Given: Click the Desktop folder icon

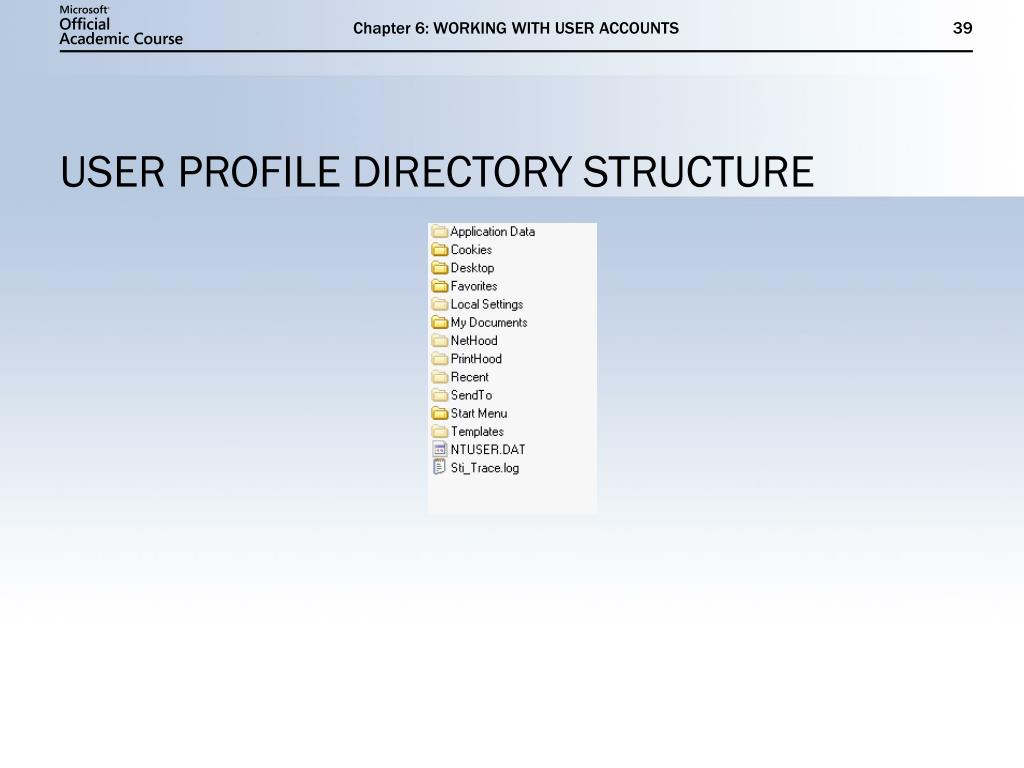Looking at the screenshot, I should (440, 268).
